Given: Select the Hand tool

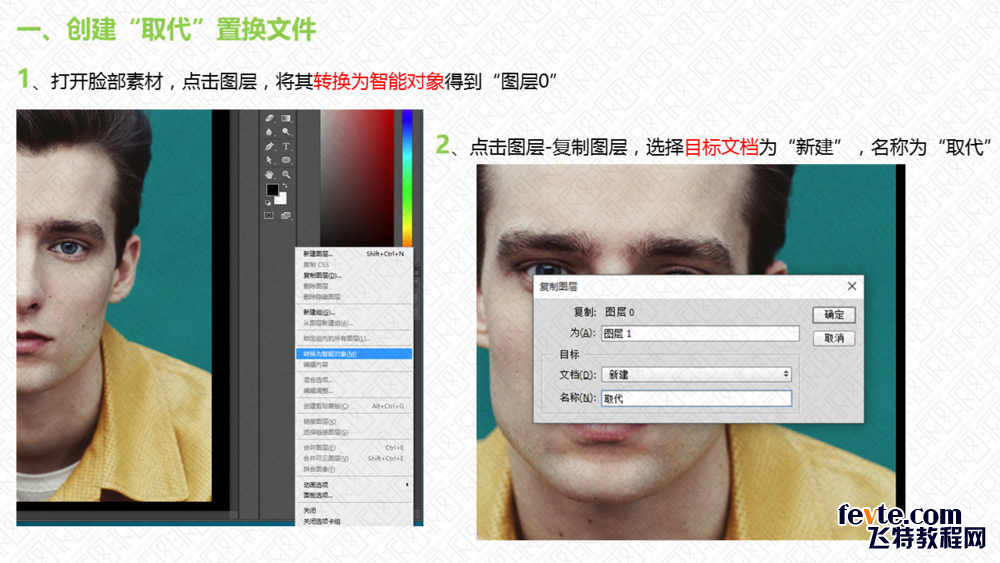Looking at the screenshot, I should [x=269, y=174].
